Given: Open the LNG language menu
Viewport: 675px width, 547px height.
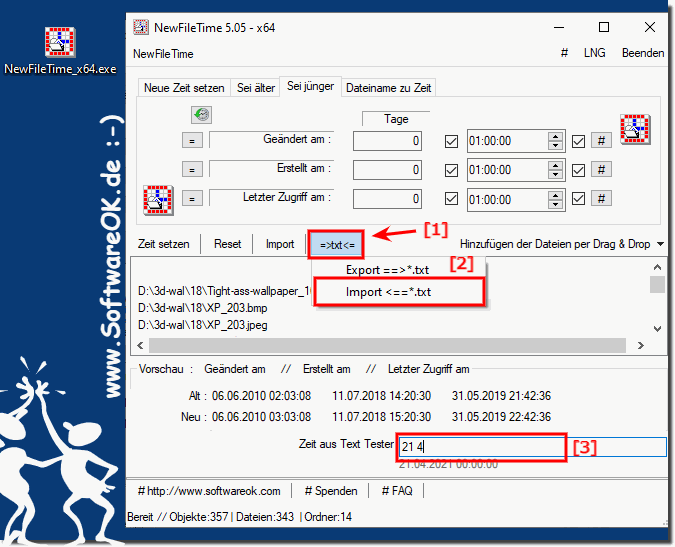Looking at the screenshot, I should coord(594,53).
